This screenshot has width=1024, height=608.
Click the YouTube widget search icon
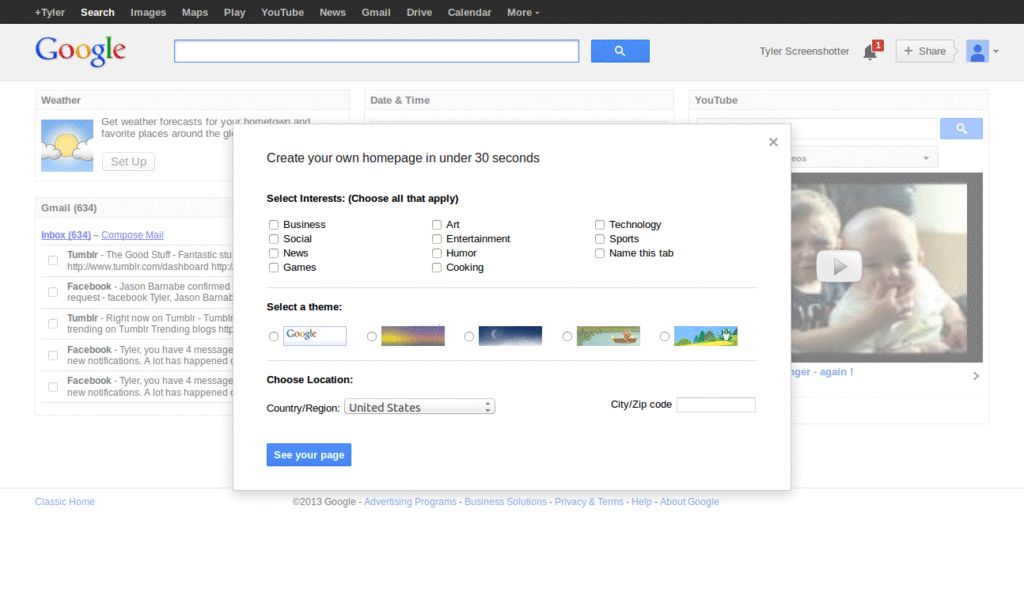pos(960,128)
